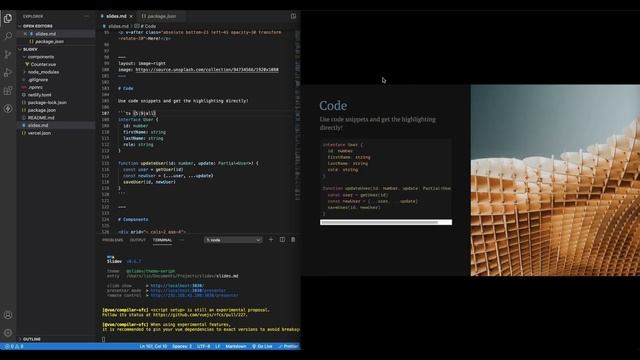
Task: Click Go Live in status bar
Action: pos(262,347)
